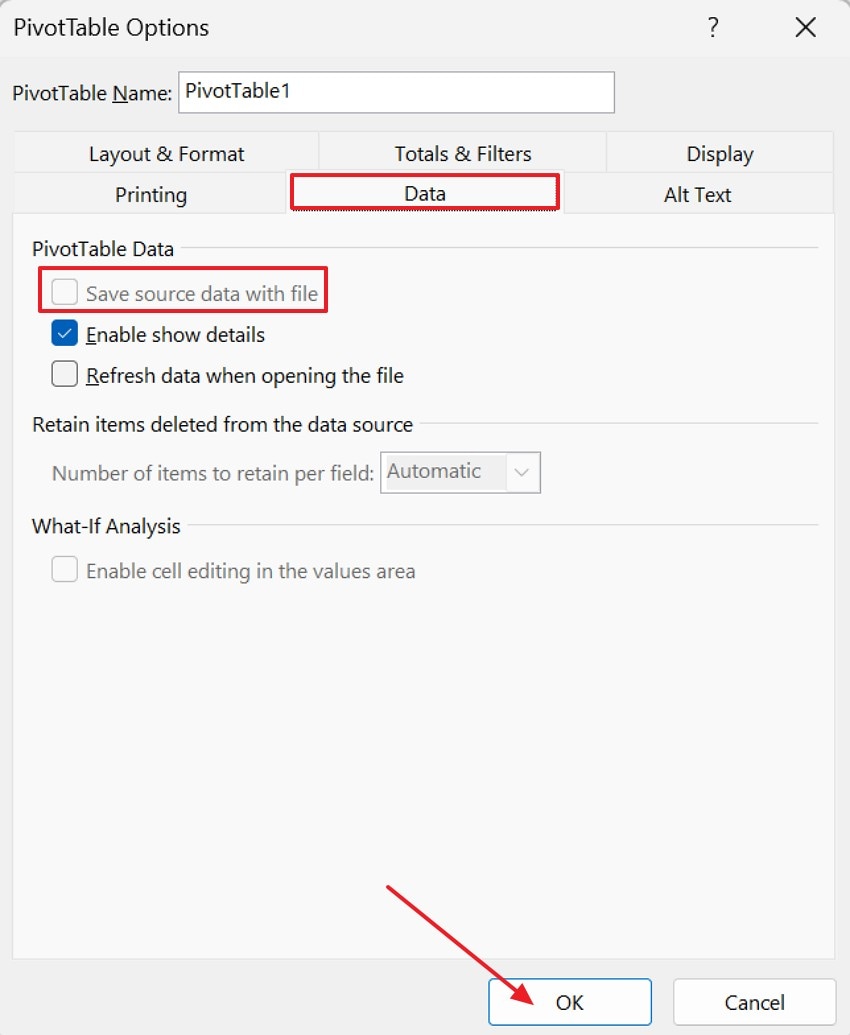Select the Alt Text tab
The height and width of the screenshot is (1035, 850).
[697, 194]
